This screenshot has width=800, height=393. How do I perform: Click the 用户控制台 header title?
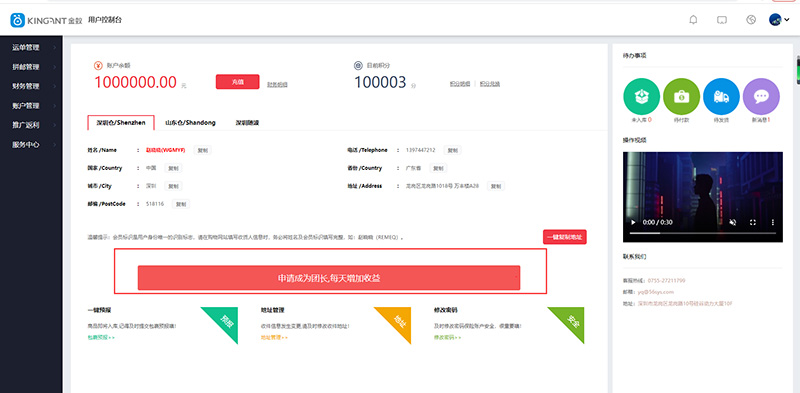click(105, 20)
